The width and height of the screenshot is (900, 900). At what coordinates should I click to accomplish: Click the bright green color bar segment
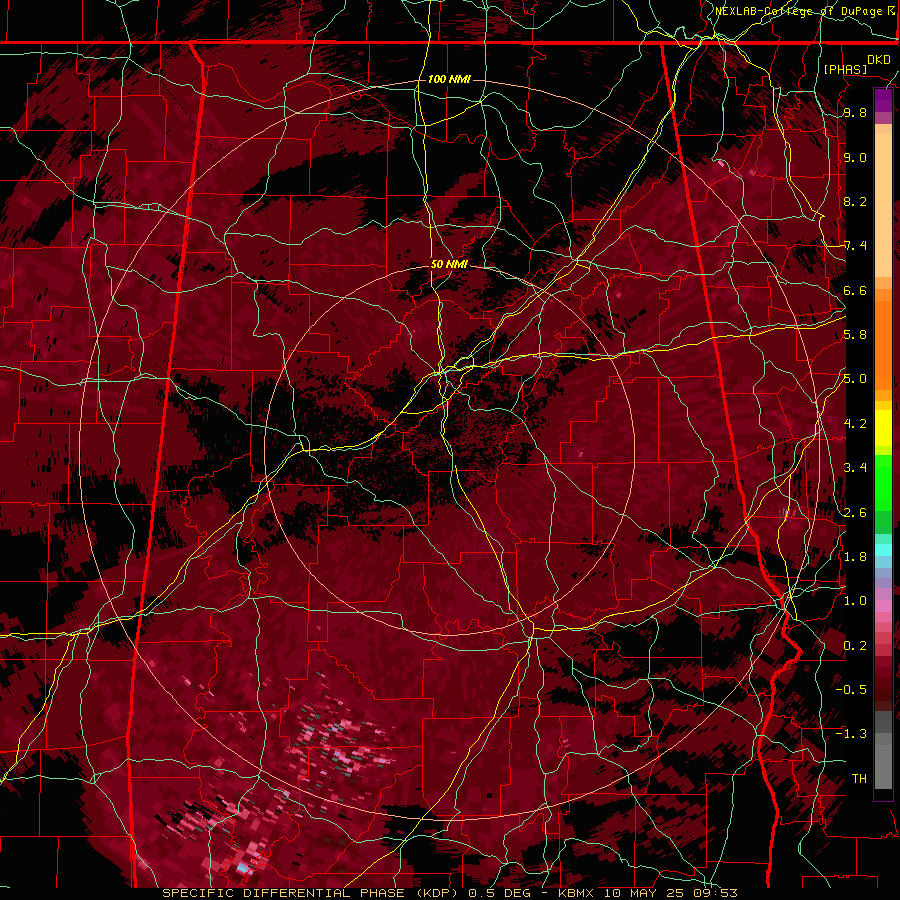tap(883, 483)
